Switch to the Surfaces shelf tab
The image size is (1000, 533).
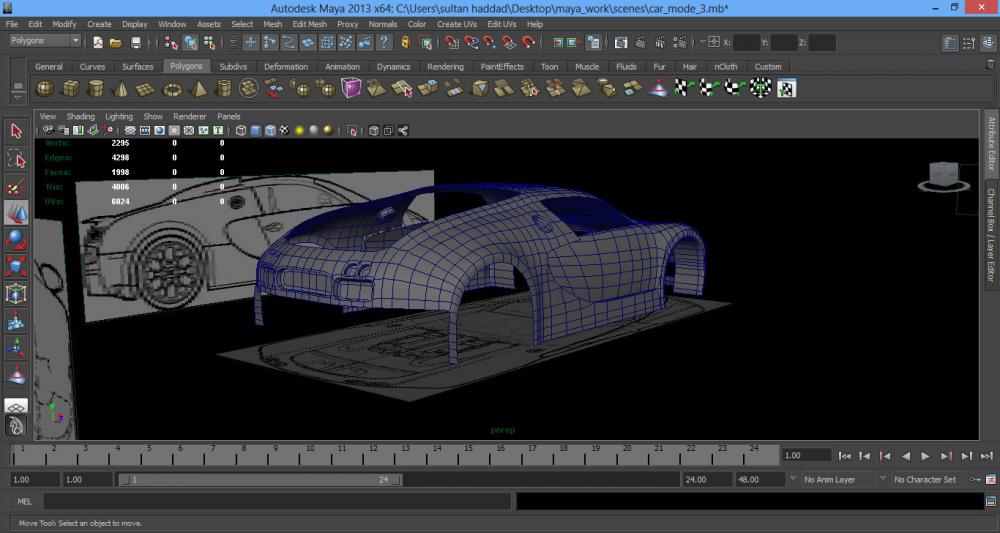point(138,67)
